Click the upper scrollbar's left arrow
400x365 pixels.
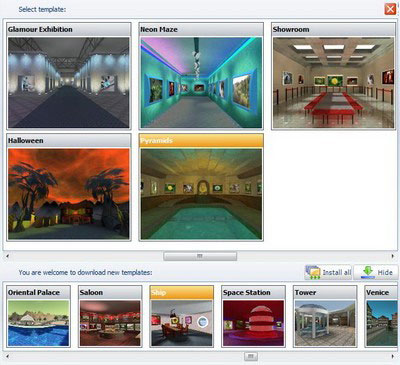coord(7,256)
